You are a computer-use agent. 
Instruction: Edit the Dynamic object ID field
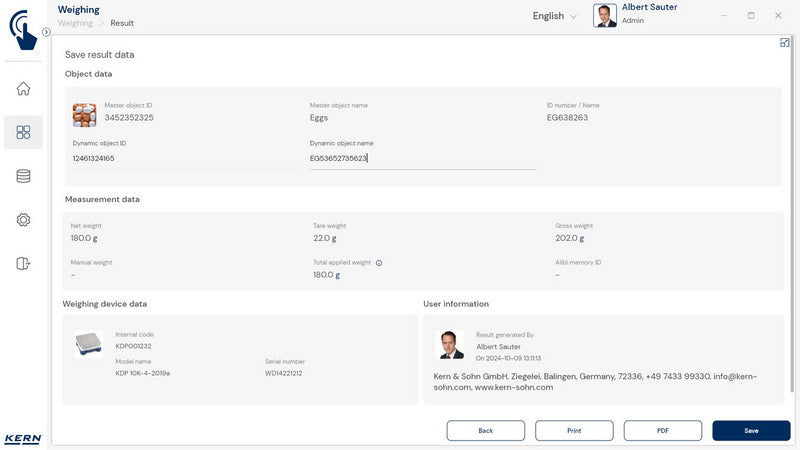pos(184,158)
